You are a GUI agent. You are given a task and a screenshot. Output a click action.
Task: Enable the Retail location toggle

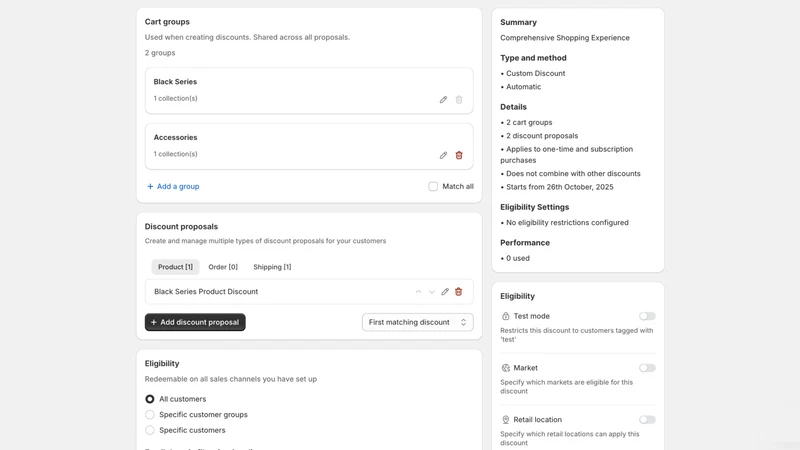point(647,419)
